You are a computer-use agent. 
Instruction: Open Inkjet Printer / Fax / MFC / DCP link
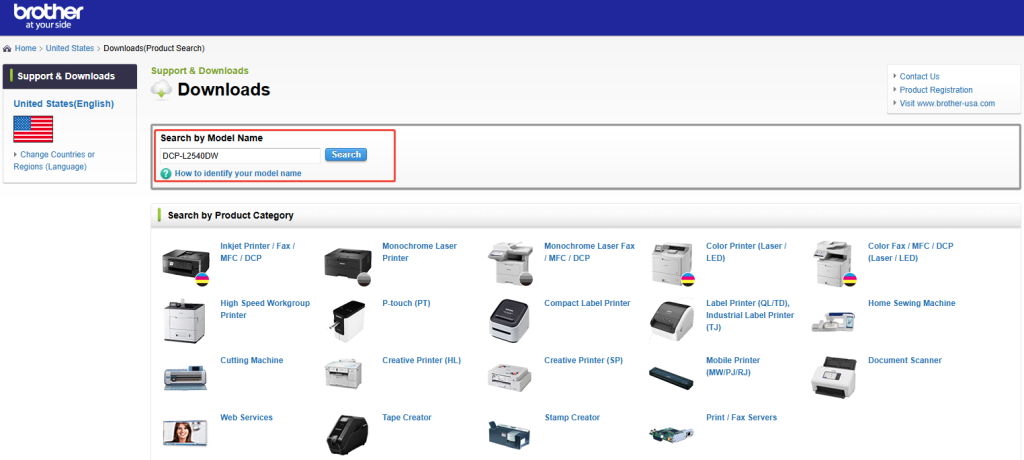pyautogui.click(x=257, y=252)
